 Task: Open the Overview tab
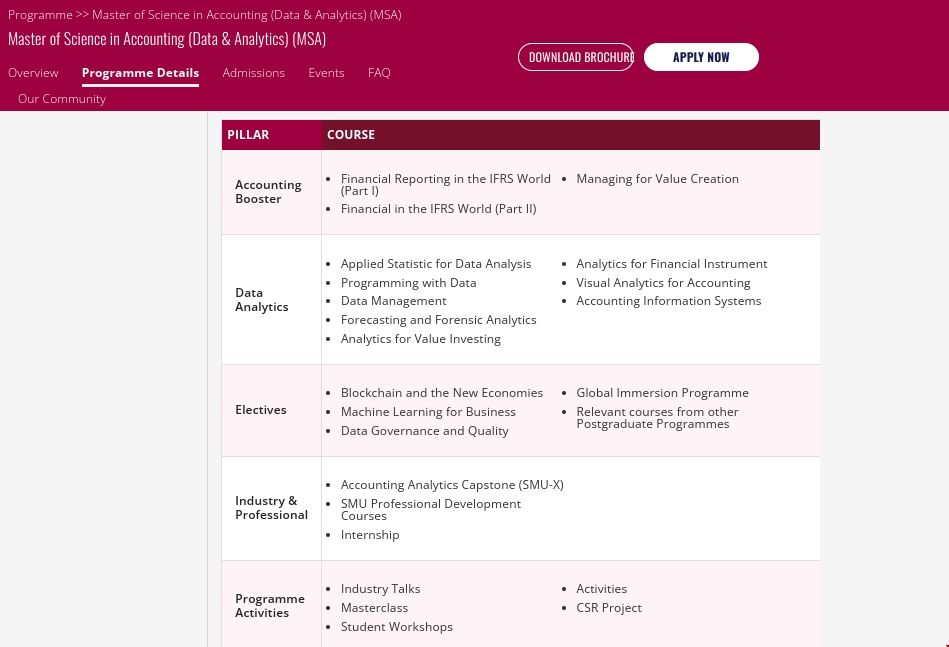33,73
